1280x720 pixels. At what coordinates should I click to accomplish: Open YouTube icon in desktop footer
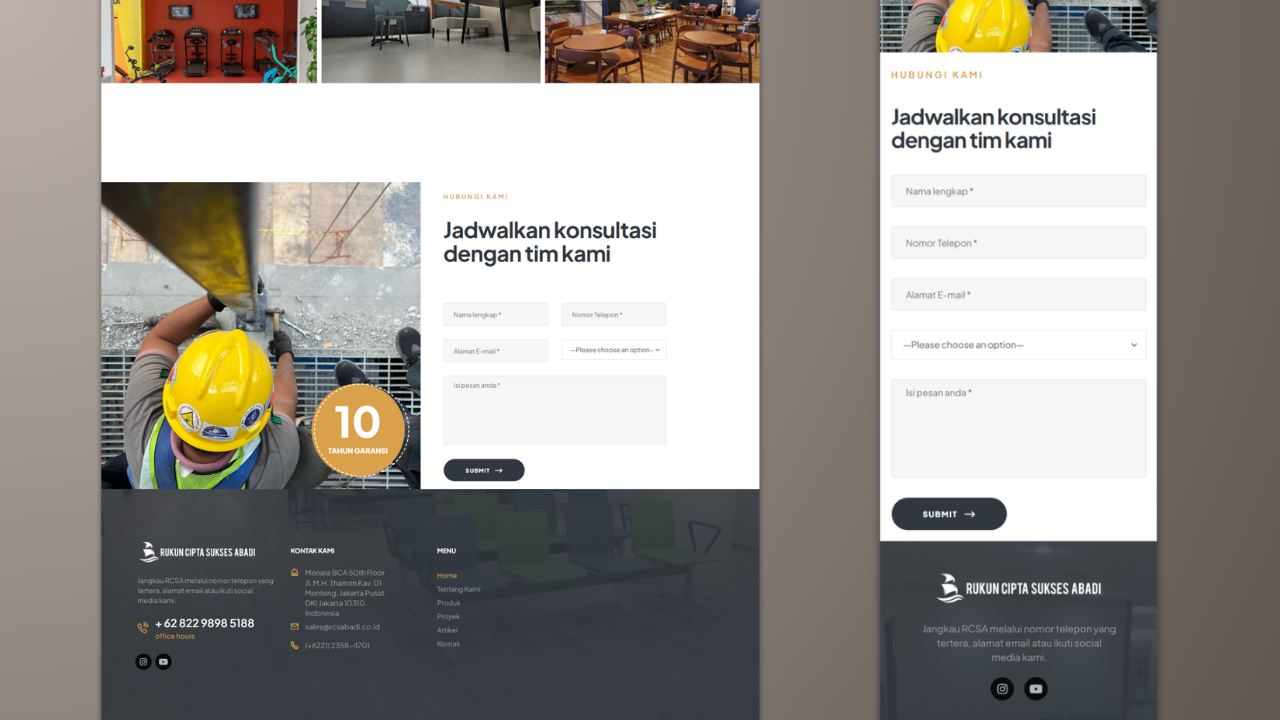point(164,662)
